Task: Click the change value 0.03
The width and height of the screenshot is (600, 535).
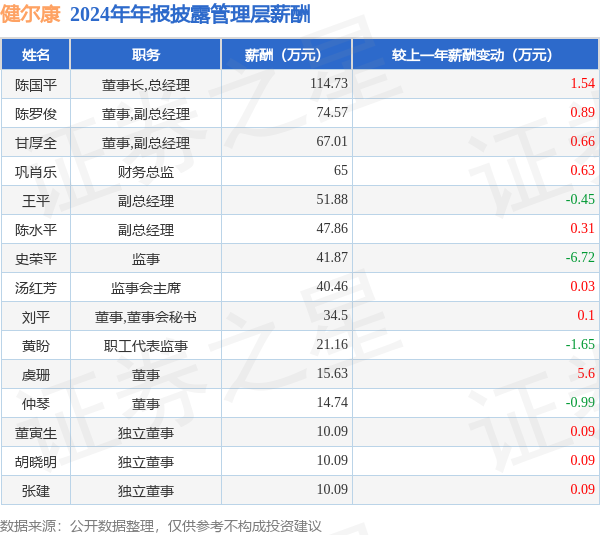Action: pyautogui.click(x=582, y=286)
